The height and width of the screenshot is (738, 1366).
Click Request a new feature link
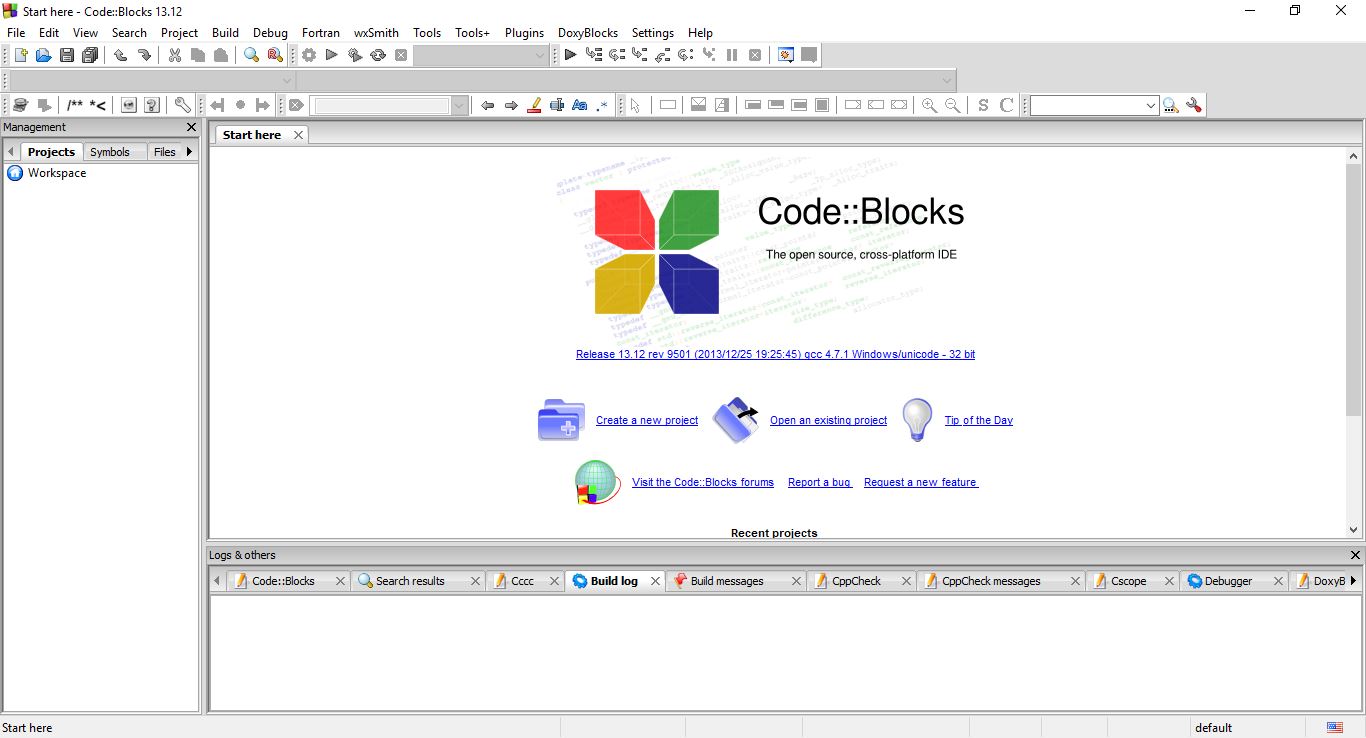(920, 482)
